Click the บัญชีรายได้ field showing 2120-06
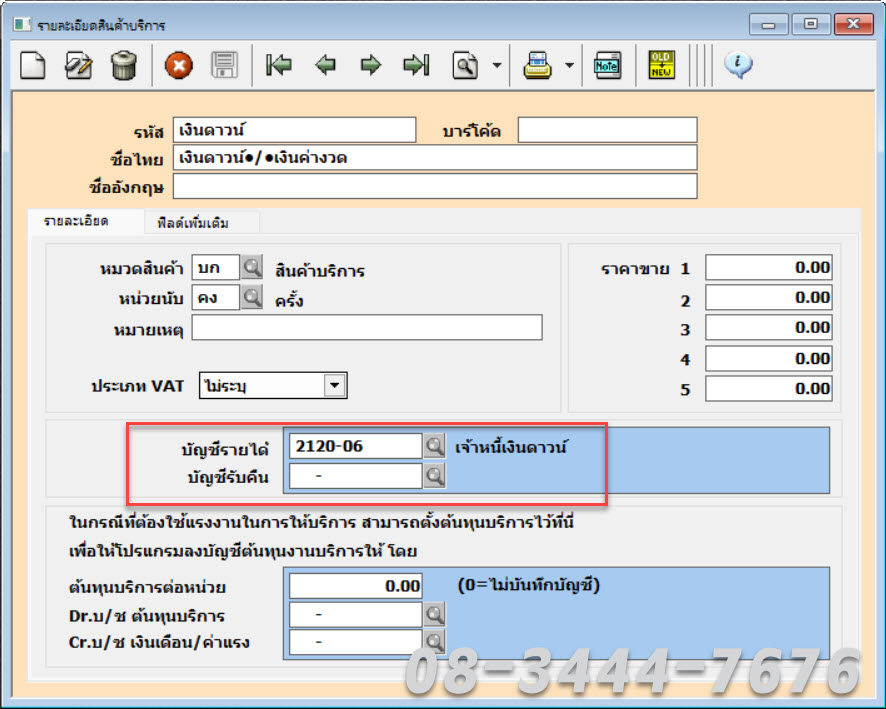Image resolution: width=886 pixels, height=709 pixels. click(x=355, y=446)
